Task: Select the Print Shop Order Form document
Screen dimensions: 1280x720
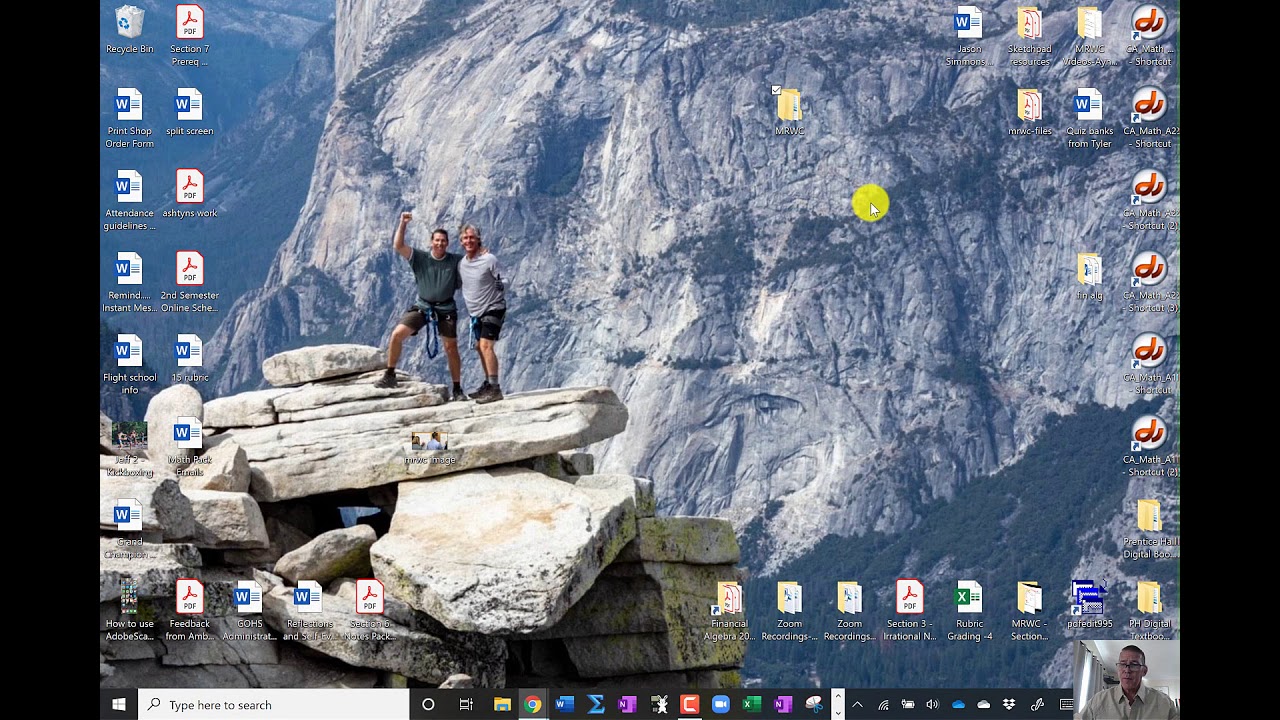Action: (x=129, y=119)
